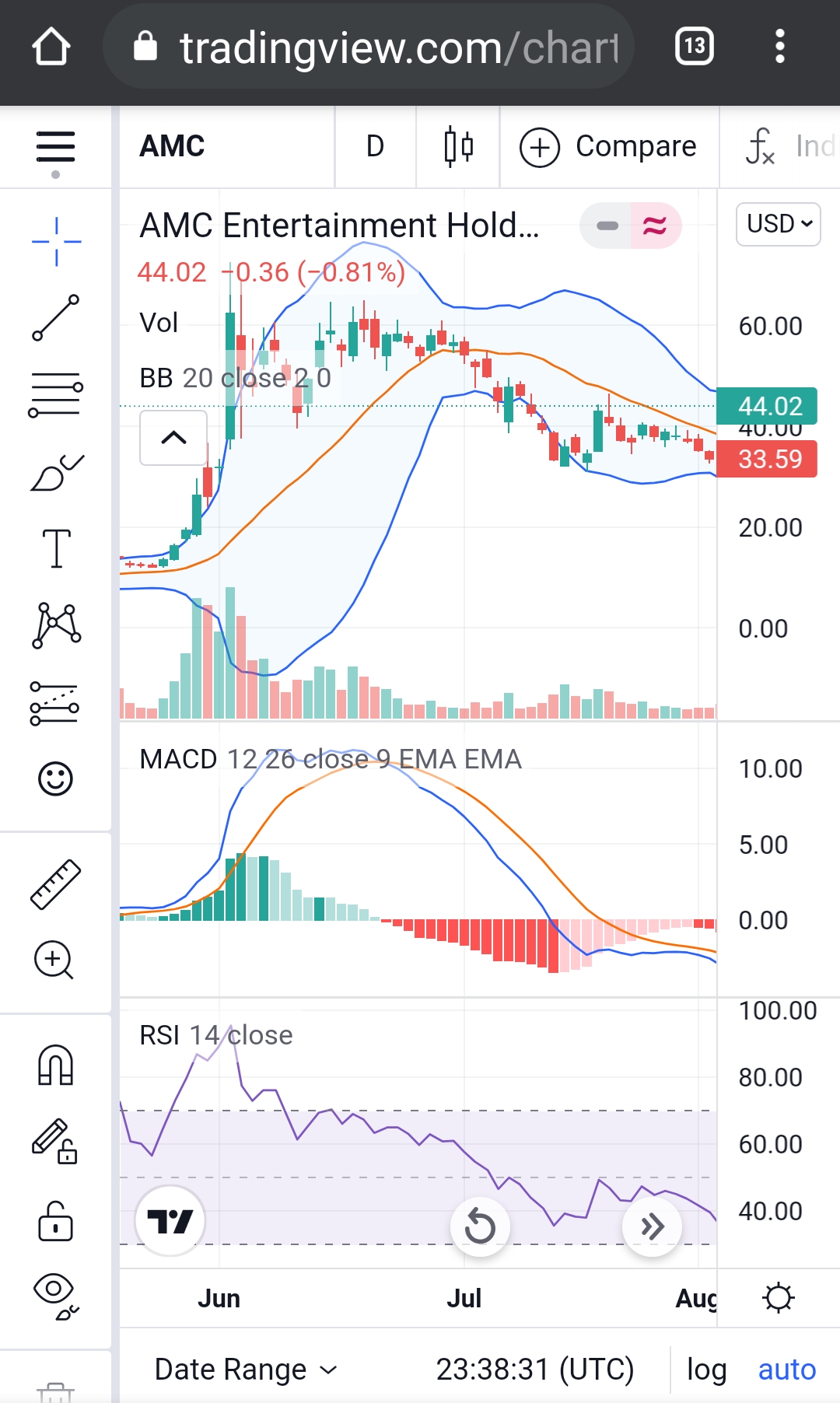
Task: Activate the Zoom In tool
Action: [x=54, y=960]
